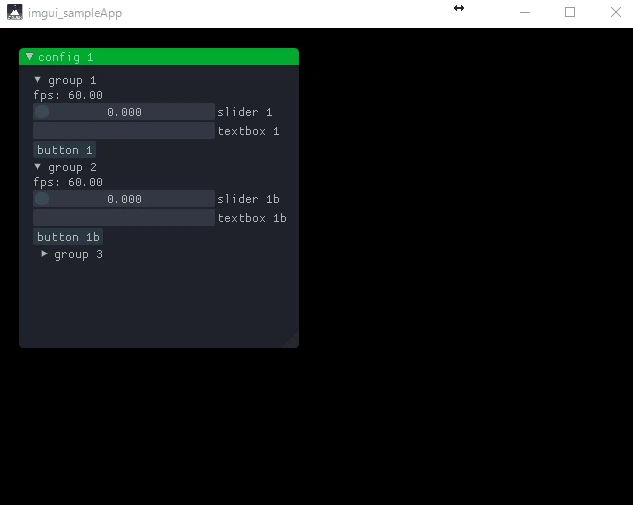Screen dimensions: 633x505
Task: Click the config 1 resize grip corner
Action: coord(292,341)
